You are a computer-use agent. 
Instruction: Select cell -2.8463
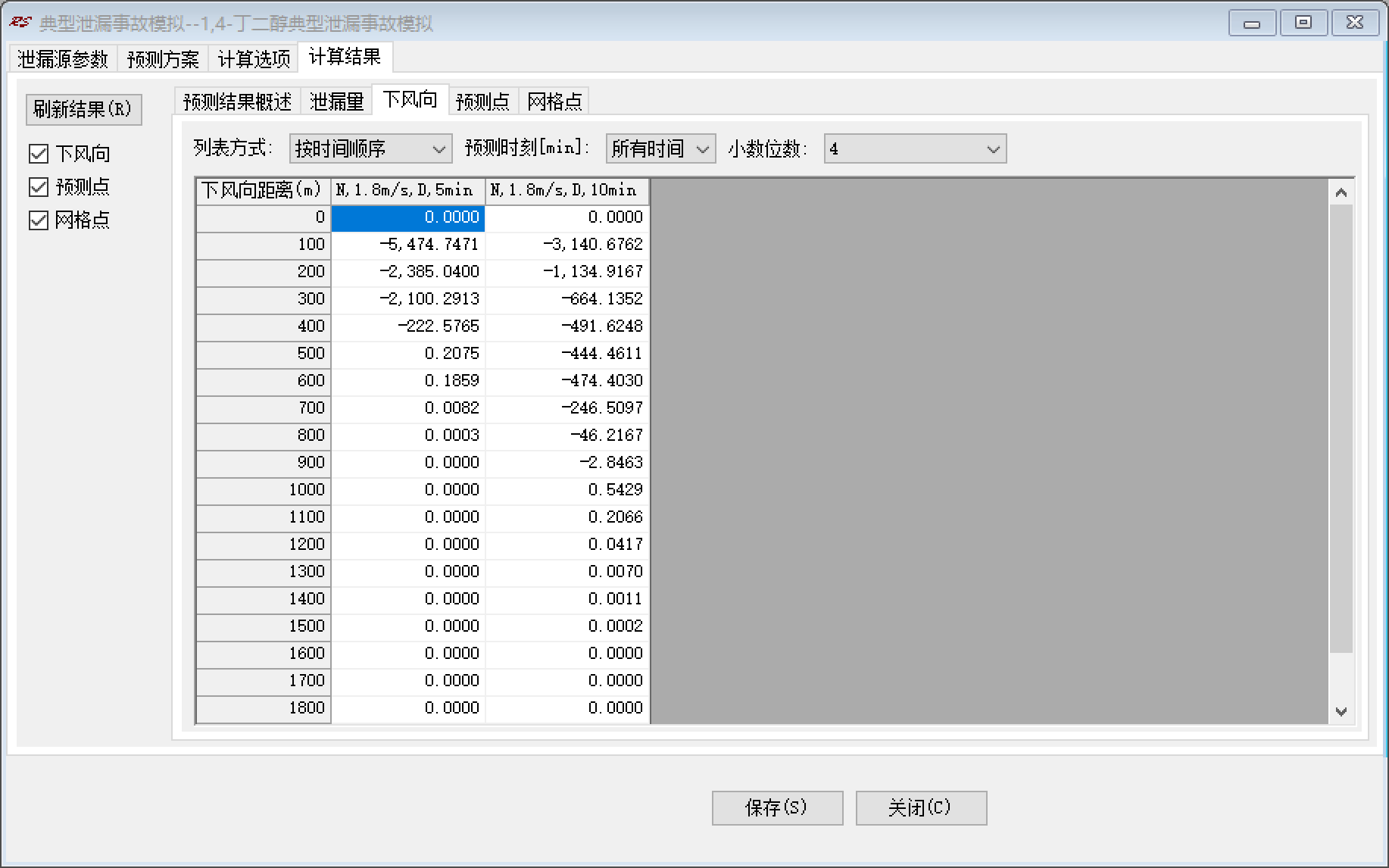567,463
